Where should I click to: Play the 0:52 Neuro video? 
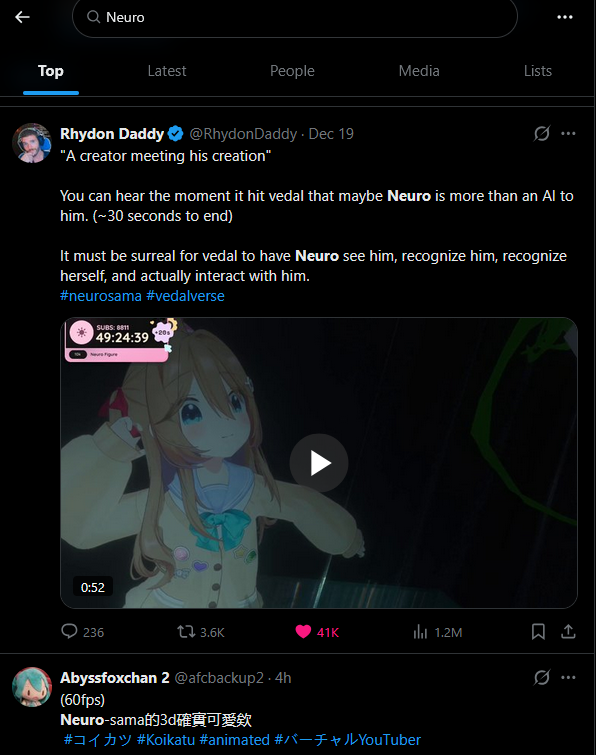pos(319,463)
